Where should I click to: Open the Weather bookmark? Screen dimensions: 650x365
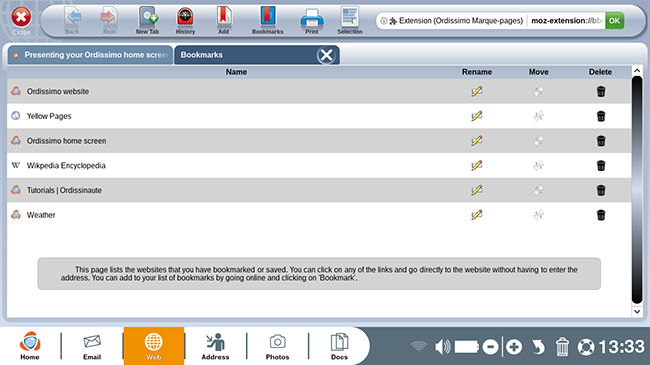click(x=41, y=215)
